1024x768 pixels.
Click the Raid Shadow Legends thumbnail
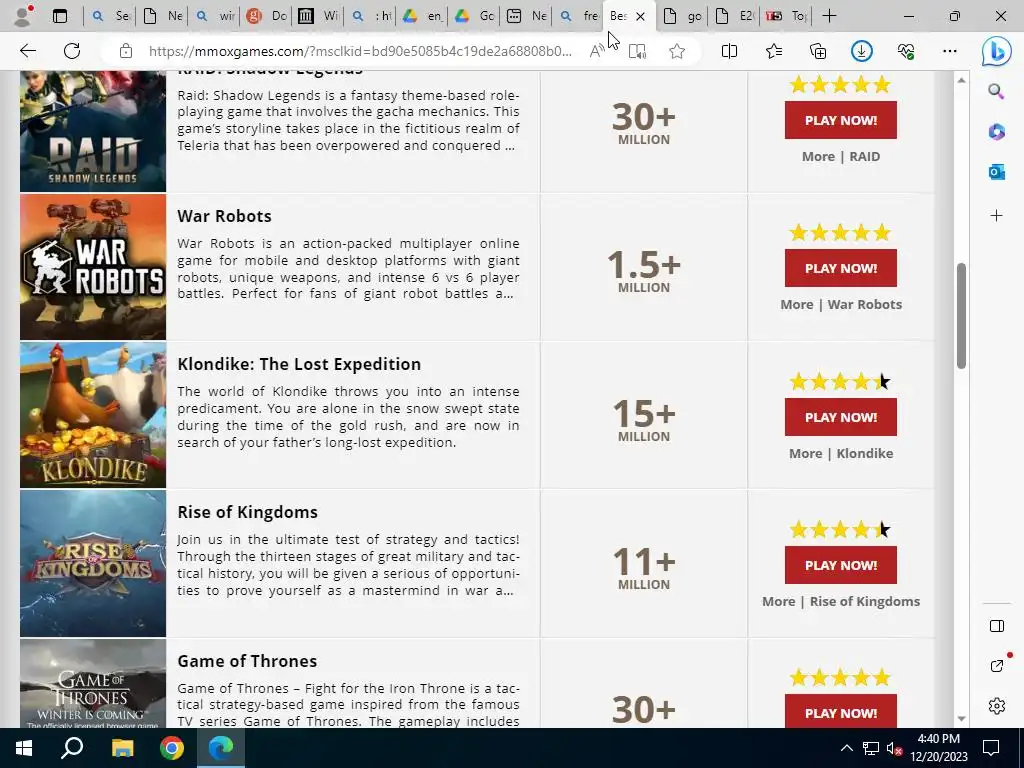click(93, 132)
